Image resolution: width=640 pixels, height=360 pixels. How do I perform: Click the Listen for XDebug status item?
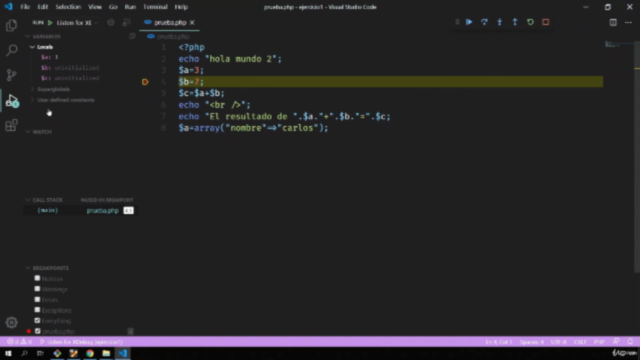point(81,342)
